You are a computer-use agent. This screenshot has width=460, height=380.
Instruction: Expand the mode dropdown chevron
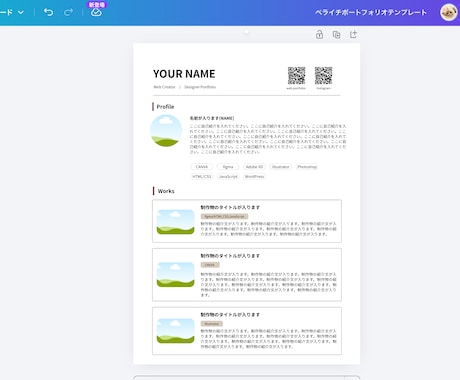21,12
